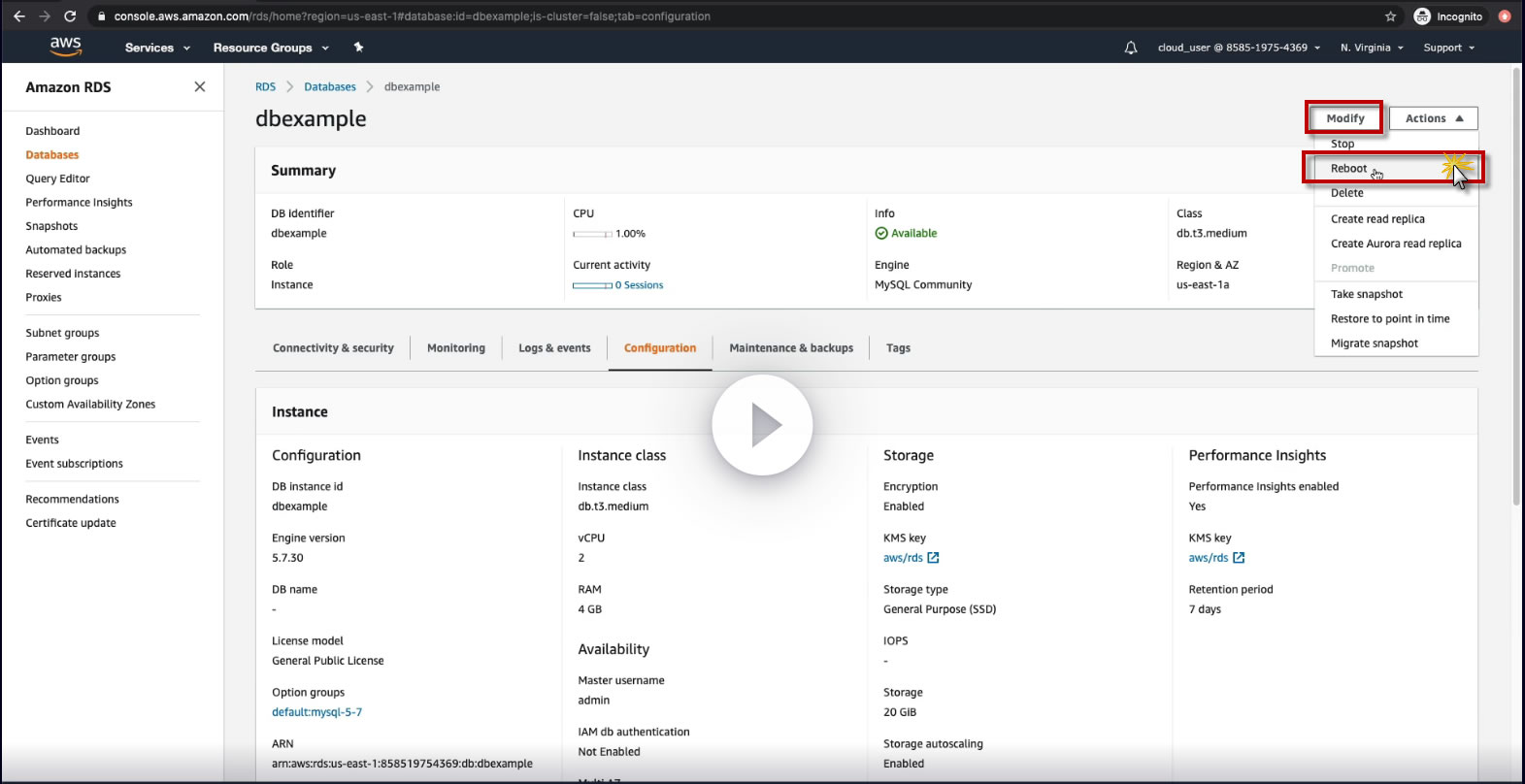Screen dimensions: 1525x784
Task: Open the Support dropdown menu
Action: (x=1449, y=48)
